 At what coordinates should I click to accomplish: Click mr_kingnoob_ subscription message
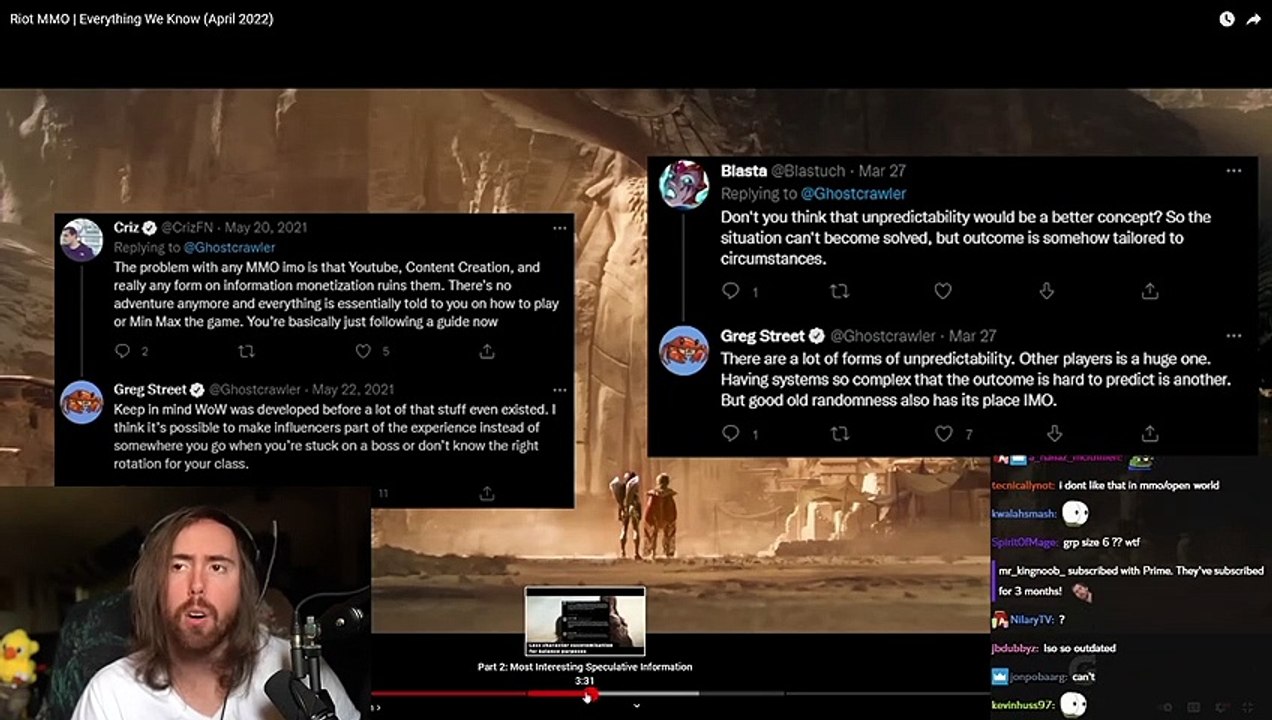[1131, 581]
